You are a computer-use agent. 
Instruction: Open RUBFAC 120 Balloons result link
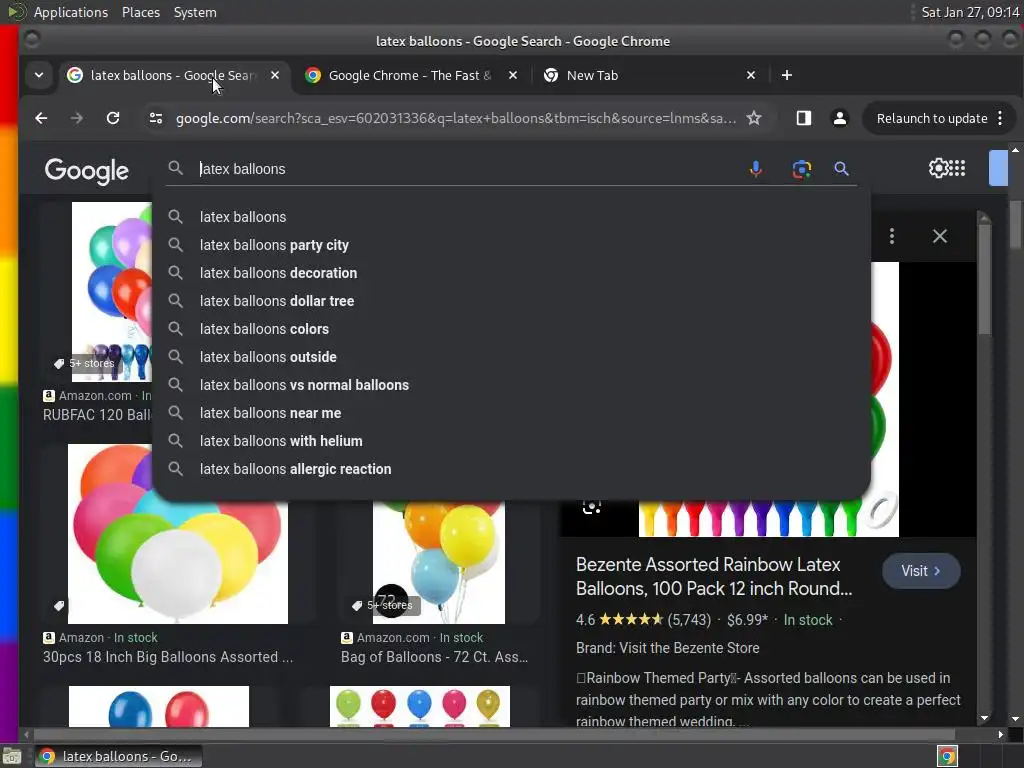pyautogui.click(x=97, y=415)
